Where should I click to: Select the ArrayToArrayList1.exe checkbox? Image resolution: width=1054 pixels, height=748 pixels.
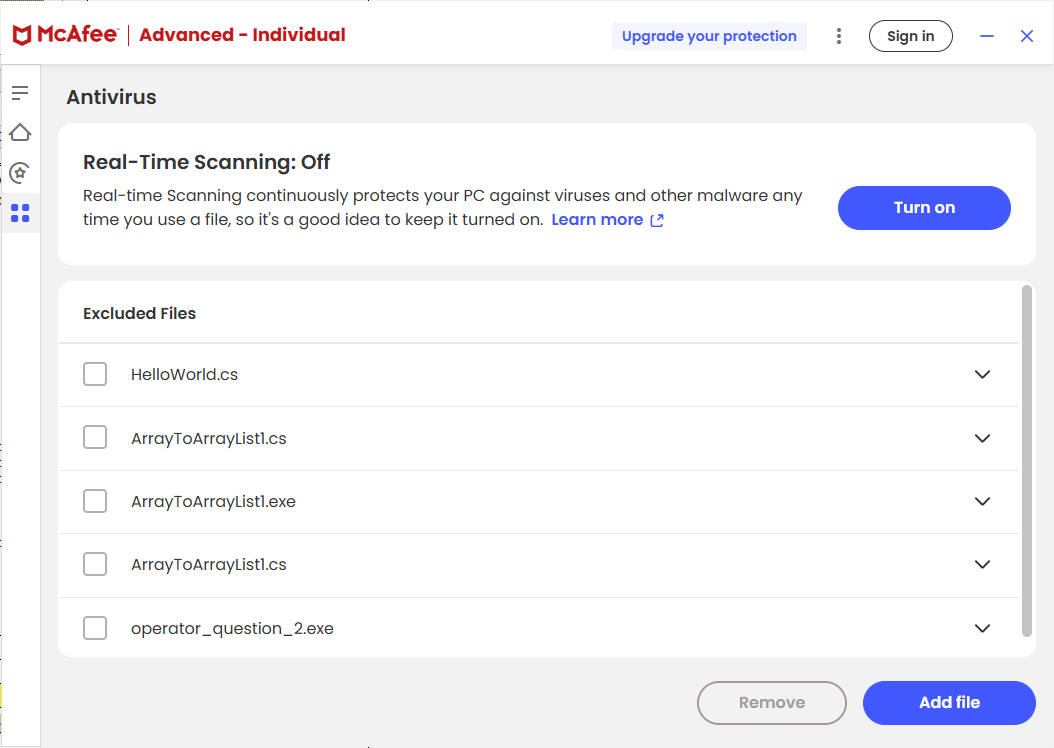click(95, 501)
